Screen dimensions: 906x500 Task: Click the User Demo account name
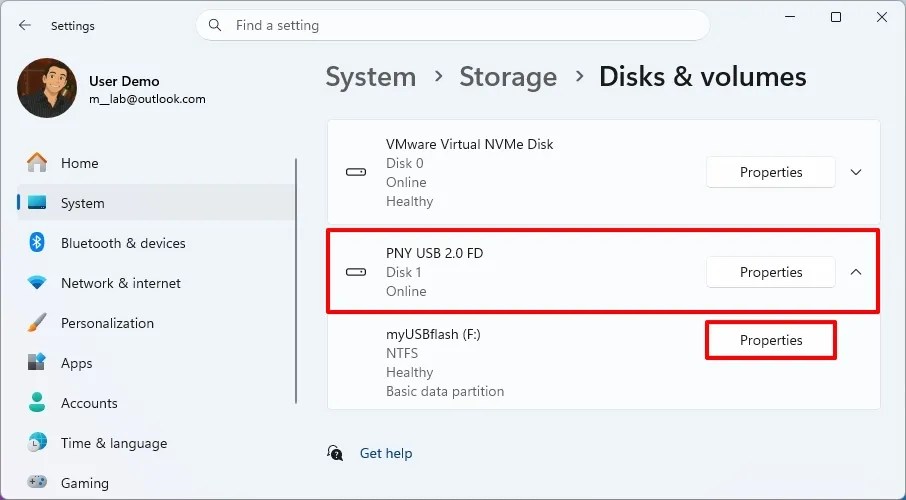point(124,81)
